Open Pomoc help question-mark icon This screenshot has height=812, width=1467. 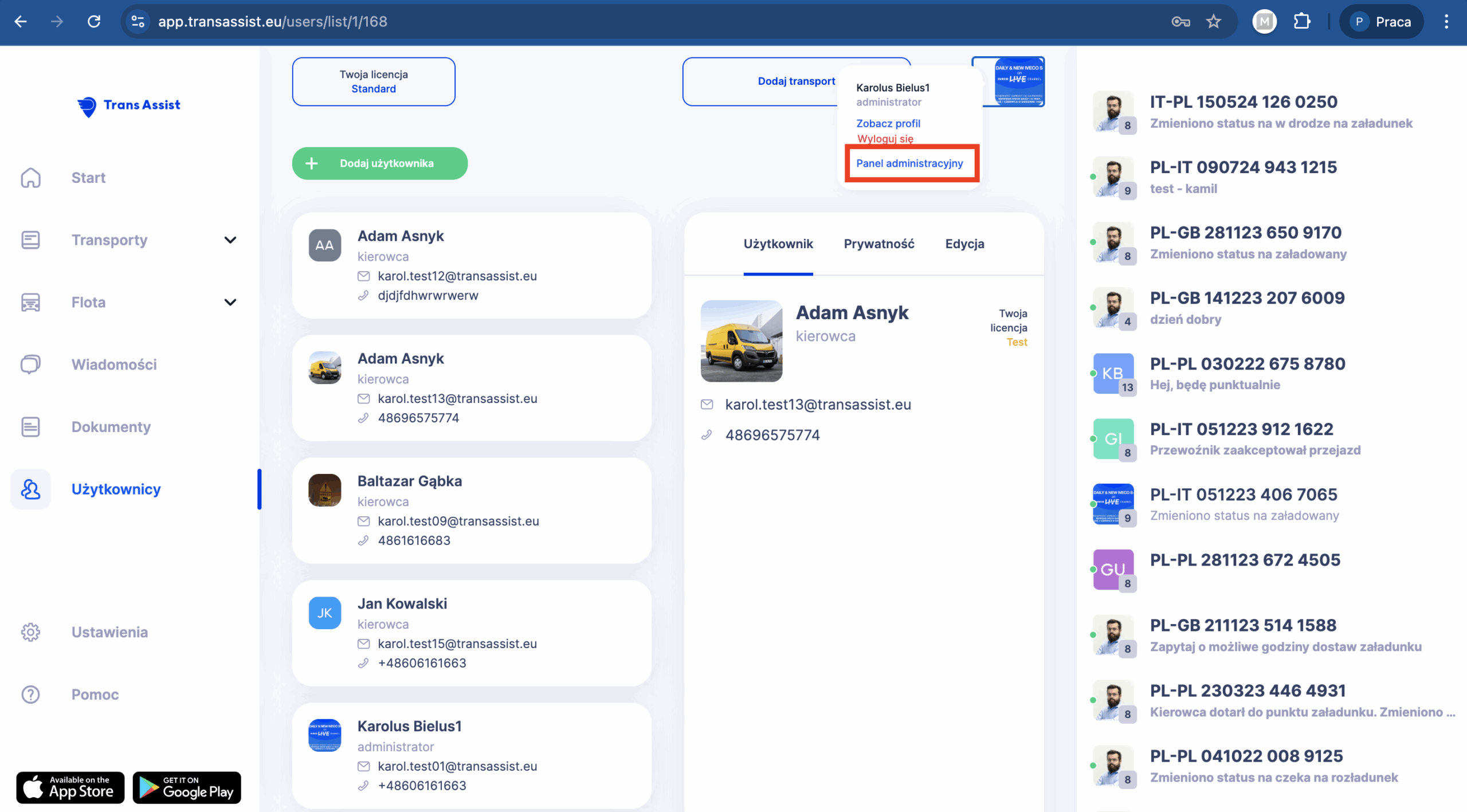[31, 695]
